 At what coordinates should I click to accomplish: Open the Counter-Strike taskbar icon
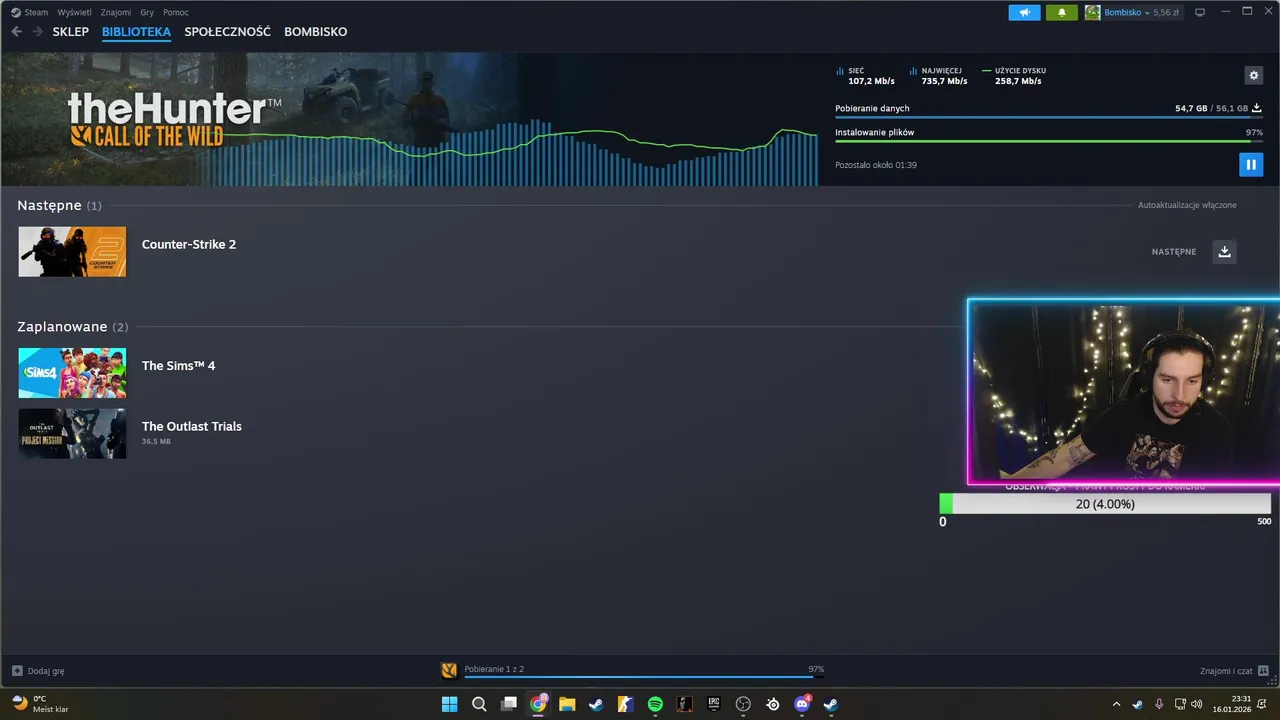(x=626, y=704)
